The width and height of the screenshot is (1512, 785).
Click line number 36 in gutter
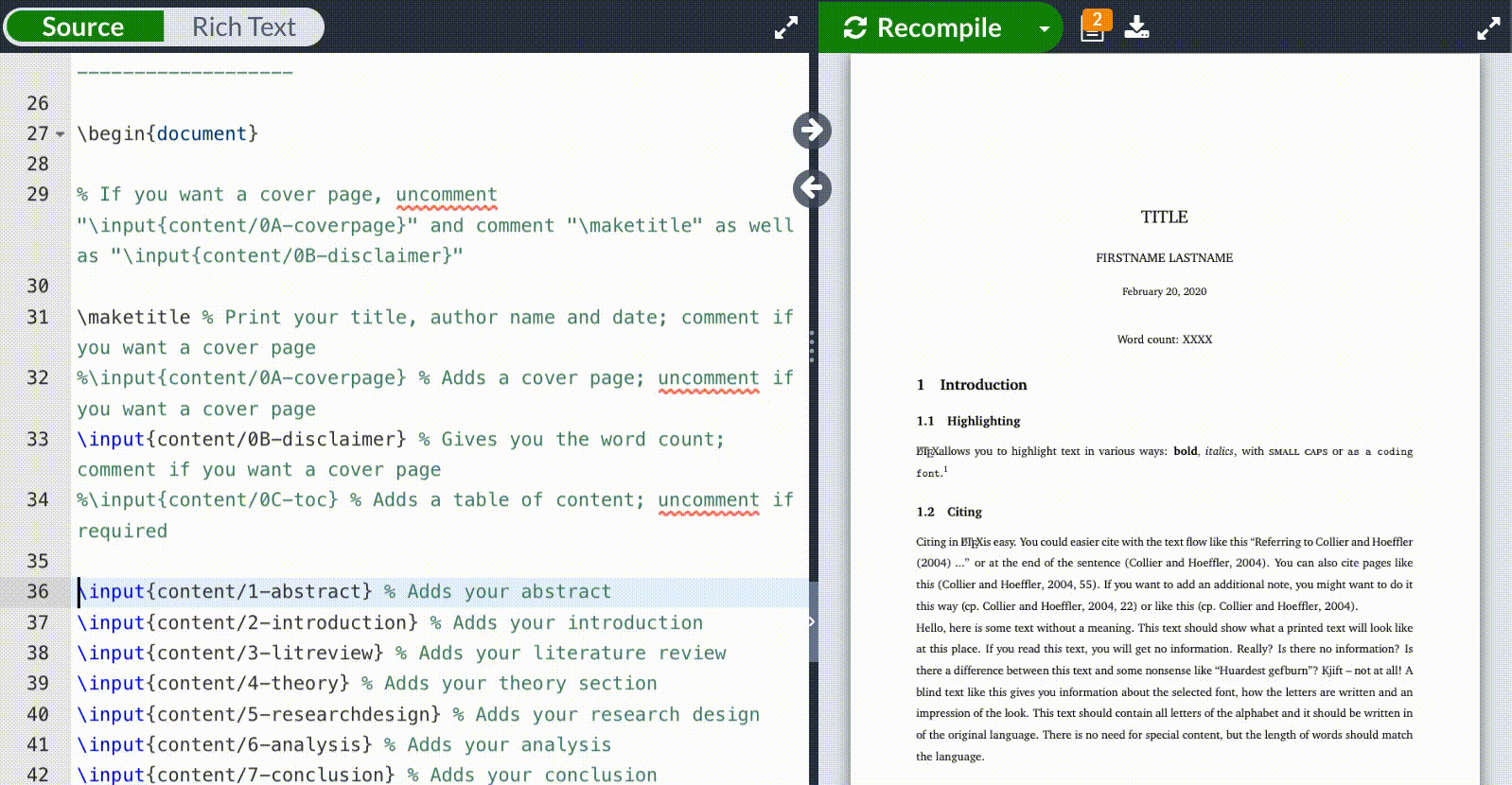[38, 591]
